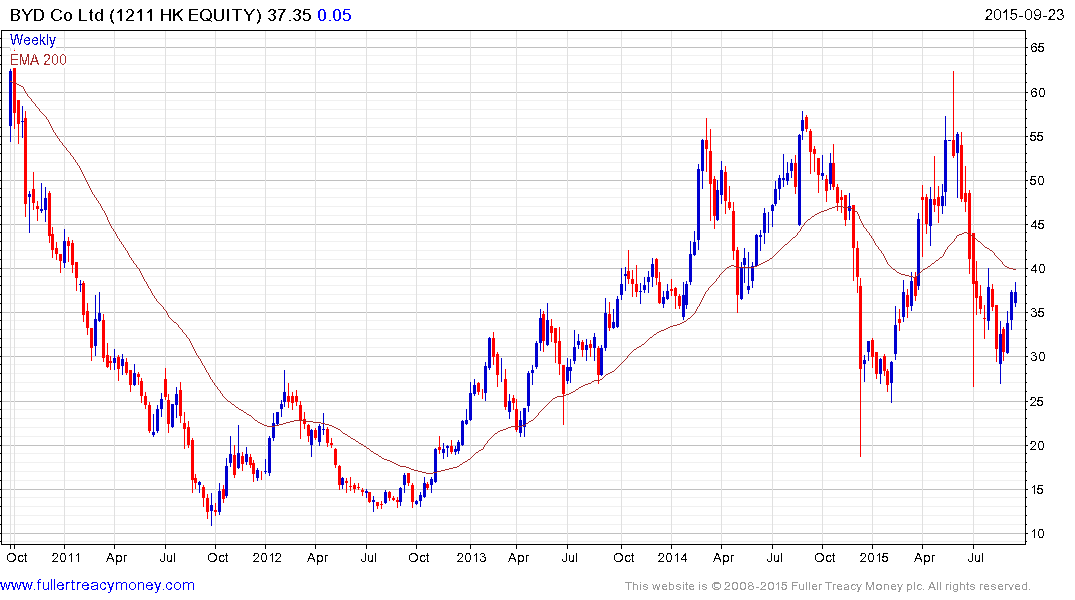Click the 15 price axis label

point(1037,490)
